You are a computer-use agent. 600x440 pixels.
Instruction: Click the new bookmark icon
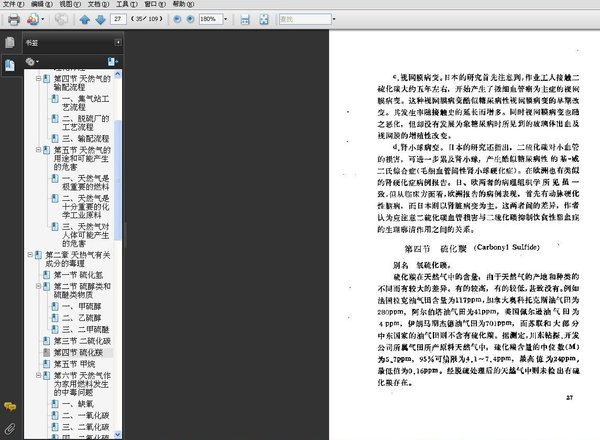pos(112,61)
